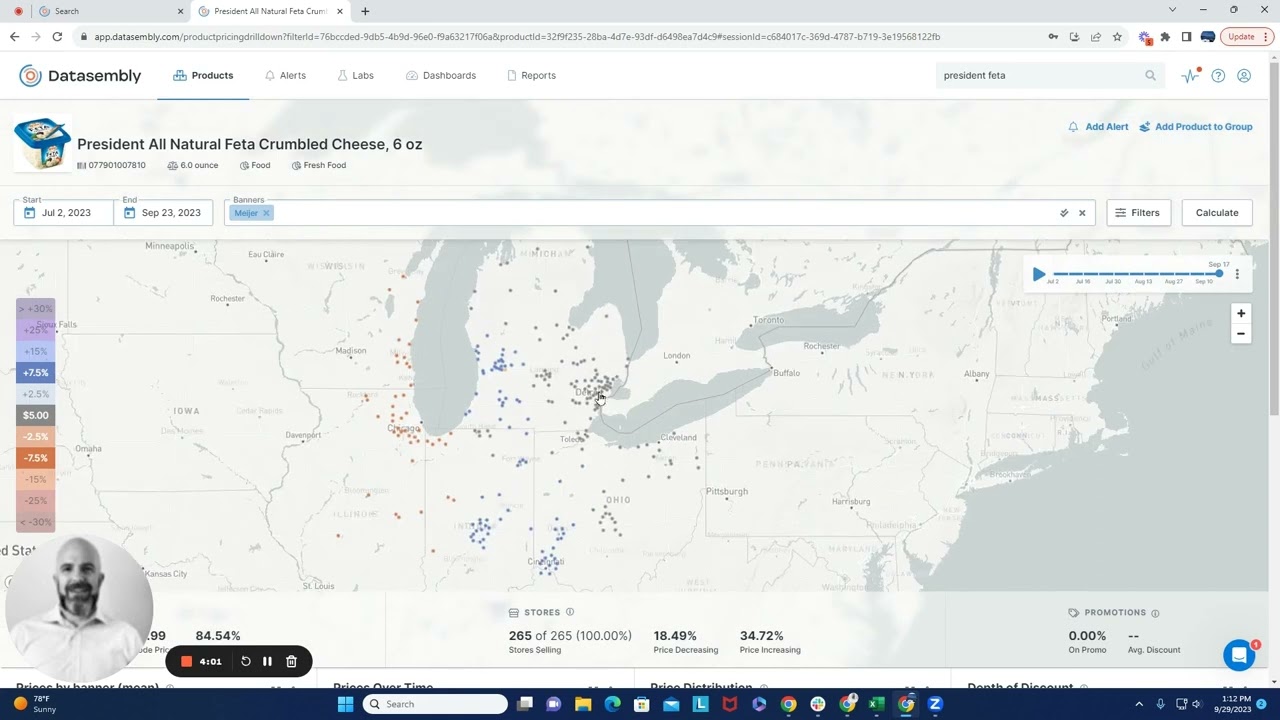Click the Promotions info icon
1280x720 pixels.
point(1155,613)
